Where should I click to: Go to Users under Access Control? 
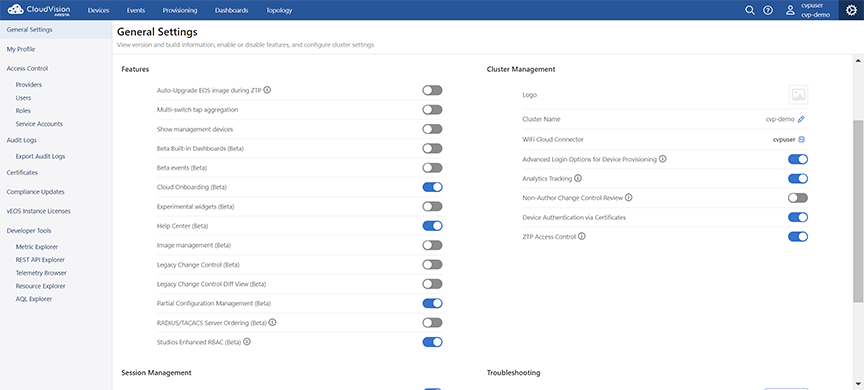pos(23,98)
